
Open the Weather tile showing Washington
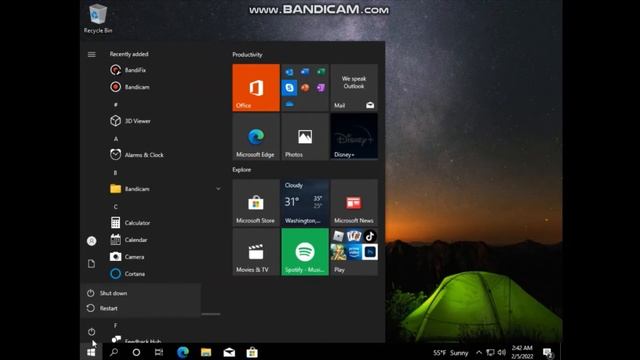click(305, 202)
